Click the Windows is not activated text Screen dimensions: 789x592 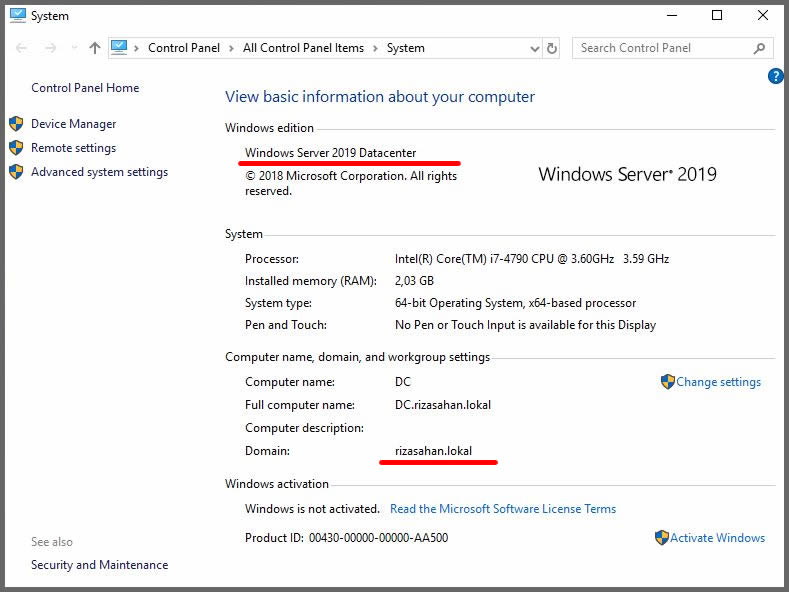[312, 509]
